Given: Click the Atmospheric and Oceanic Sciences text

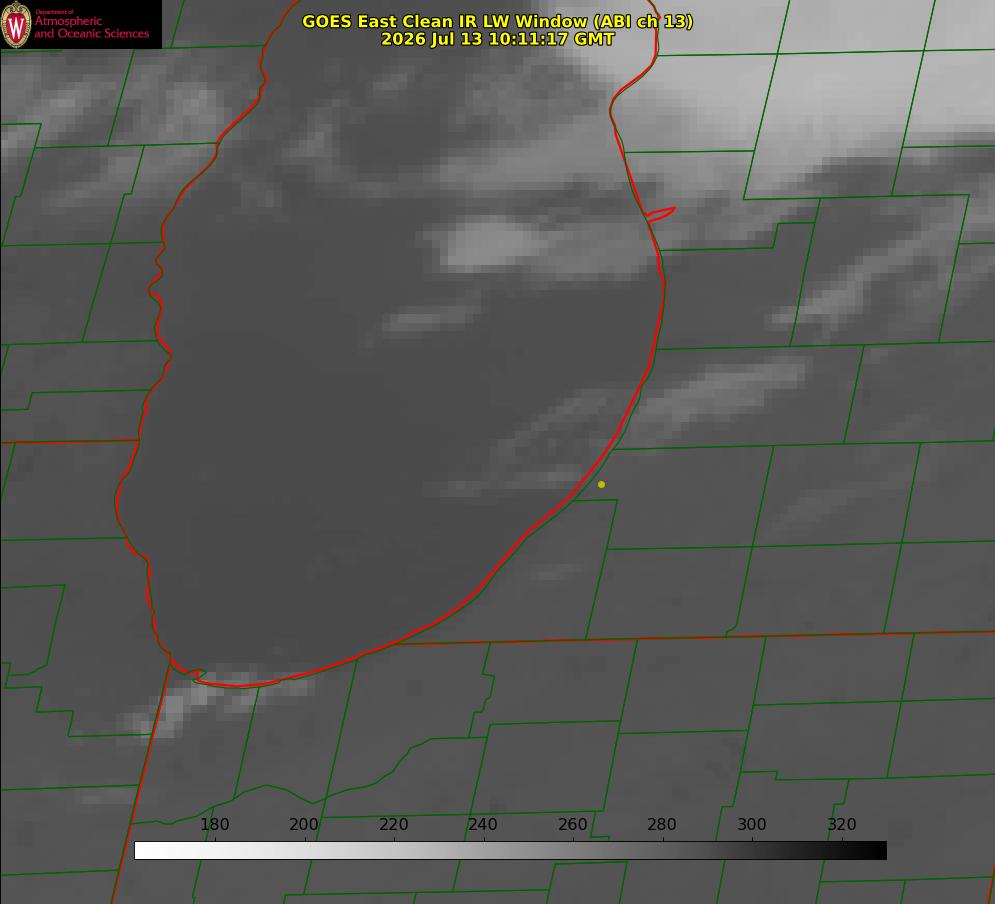Looking at the screenshot, I should [x=91, y=27].
